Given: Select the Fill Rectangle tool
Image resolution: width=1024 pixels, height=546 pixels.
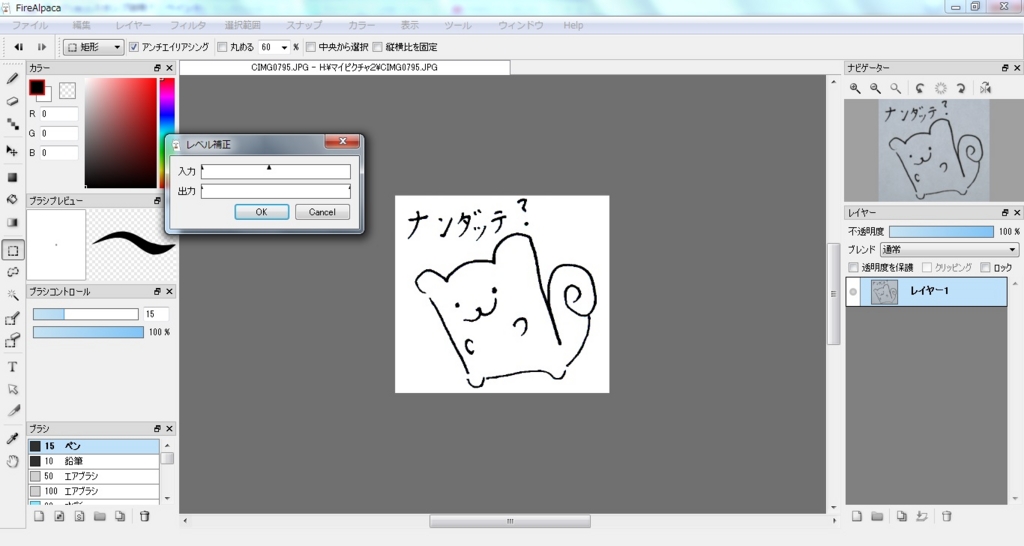Looking at the screenshot, I should click(x=12, y=177).
